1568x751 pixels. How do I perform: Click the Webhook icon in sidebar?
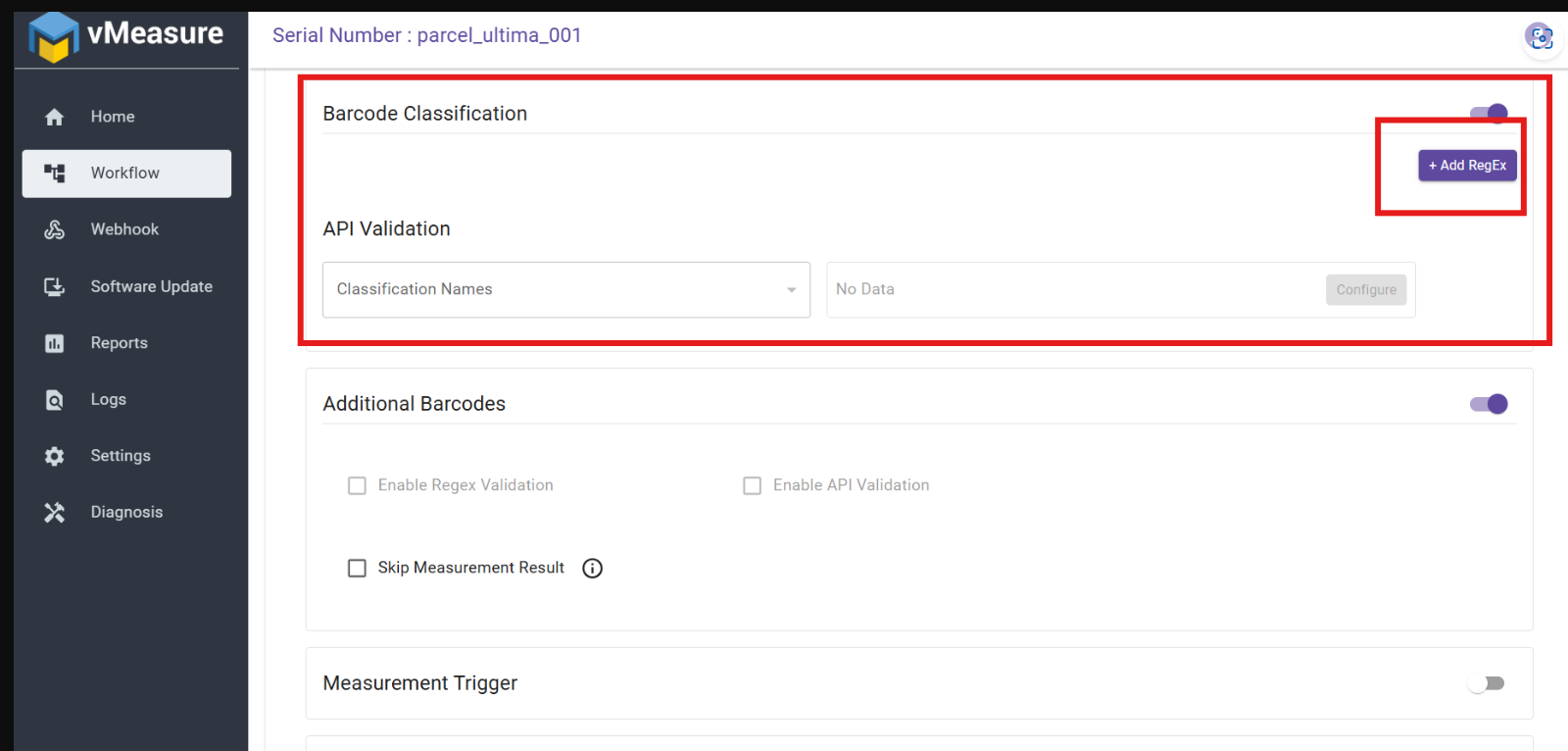[54, 229]
